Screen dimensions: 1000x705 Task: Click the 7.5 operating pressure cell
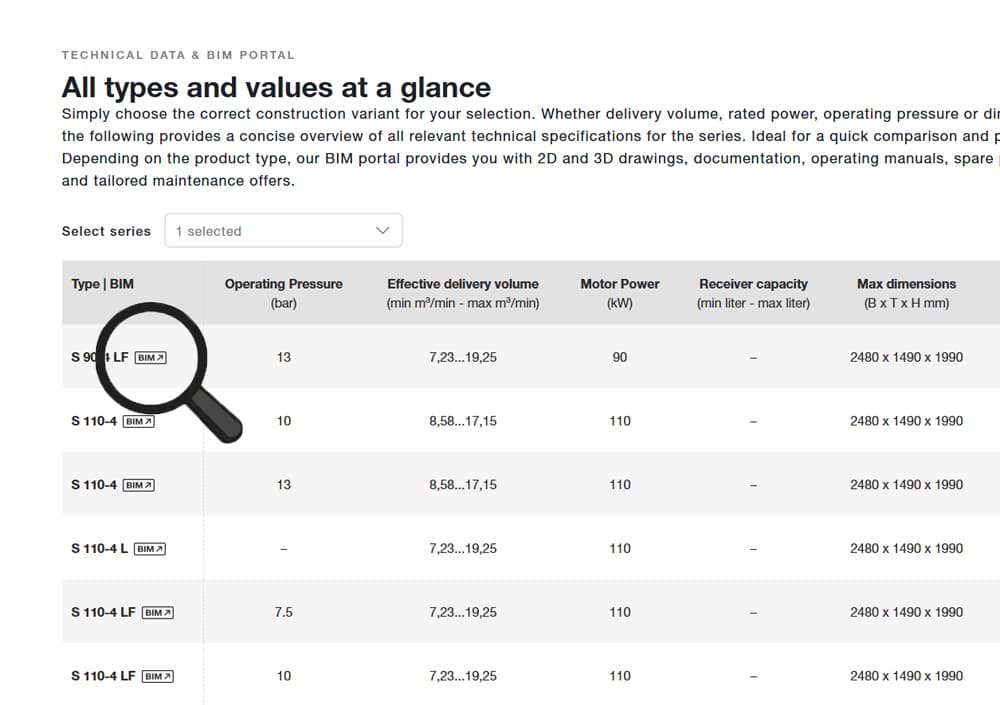[x=283, y=612]
